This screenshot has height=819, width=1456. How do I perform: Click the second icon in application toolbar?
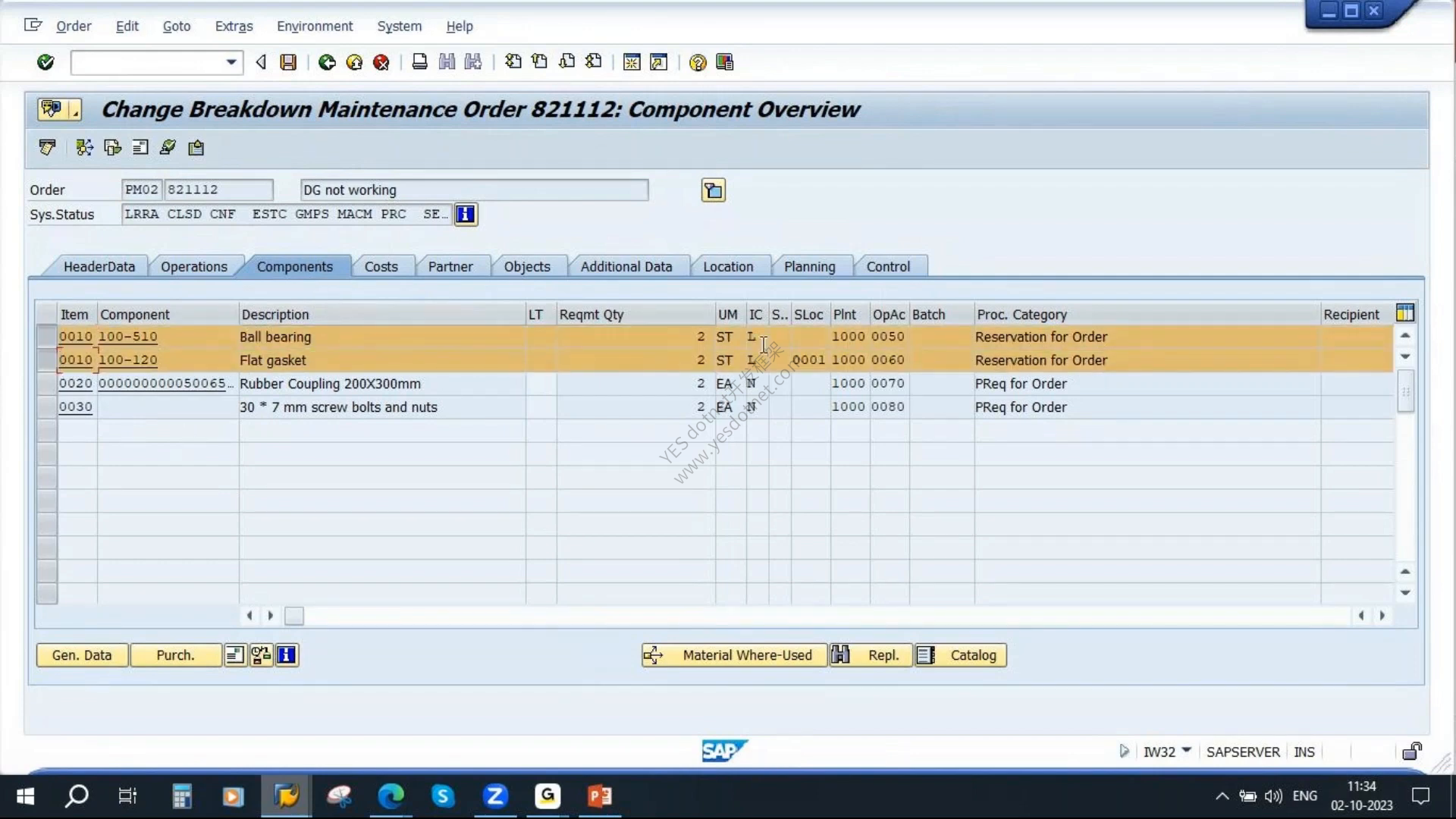[84, 147]
